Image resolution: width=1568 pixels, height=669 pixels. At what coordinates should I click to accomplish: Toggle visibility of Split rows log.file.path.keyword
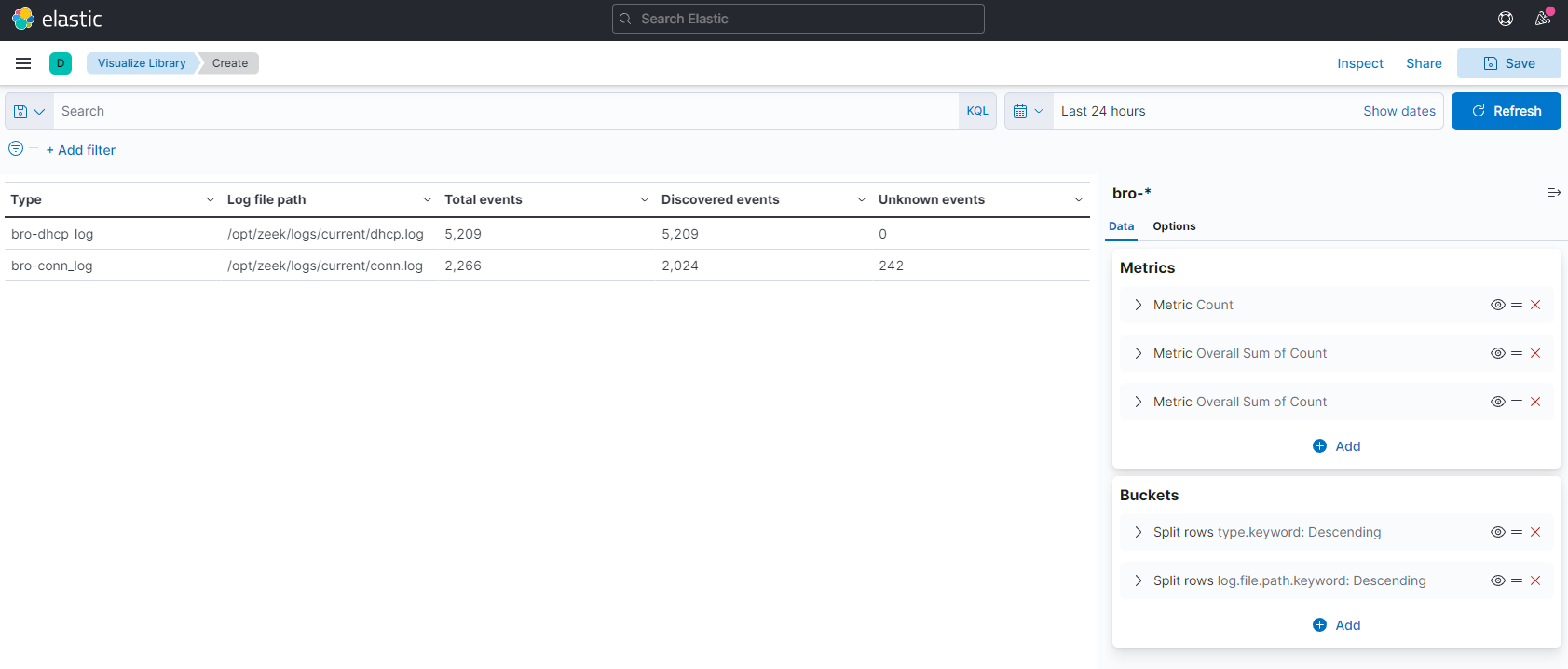coord(1497,580)
